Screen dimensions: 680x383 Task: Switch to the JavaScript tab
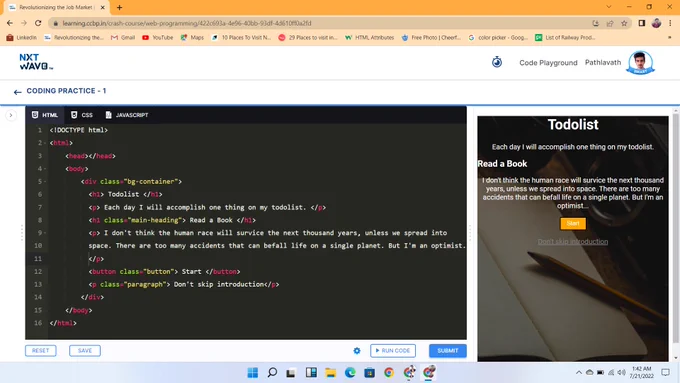(x=127, y=115)
